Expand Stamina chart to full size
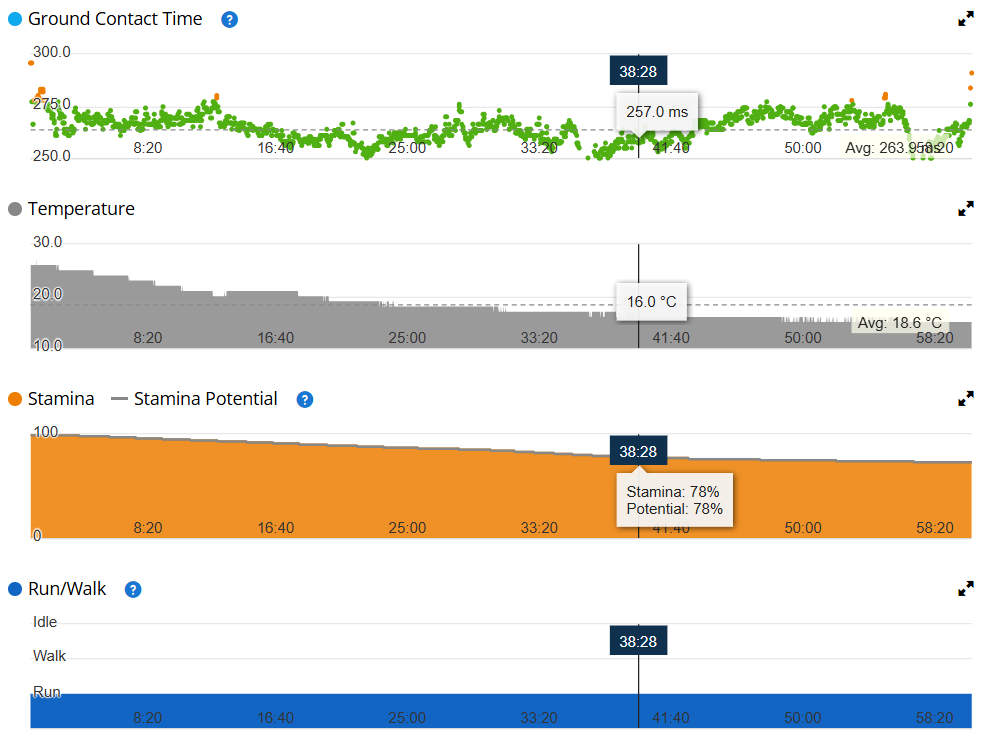 point(966,399)
